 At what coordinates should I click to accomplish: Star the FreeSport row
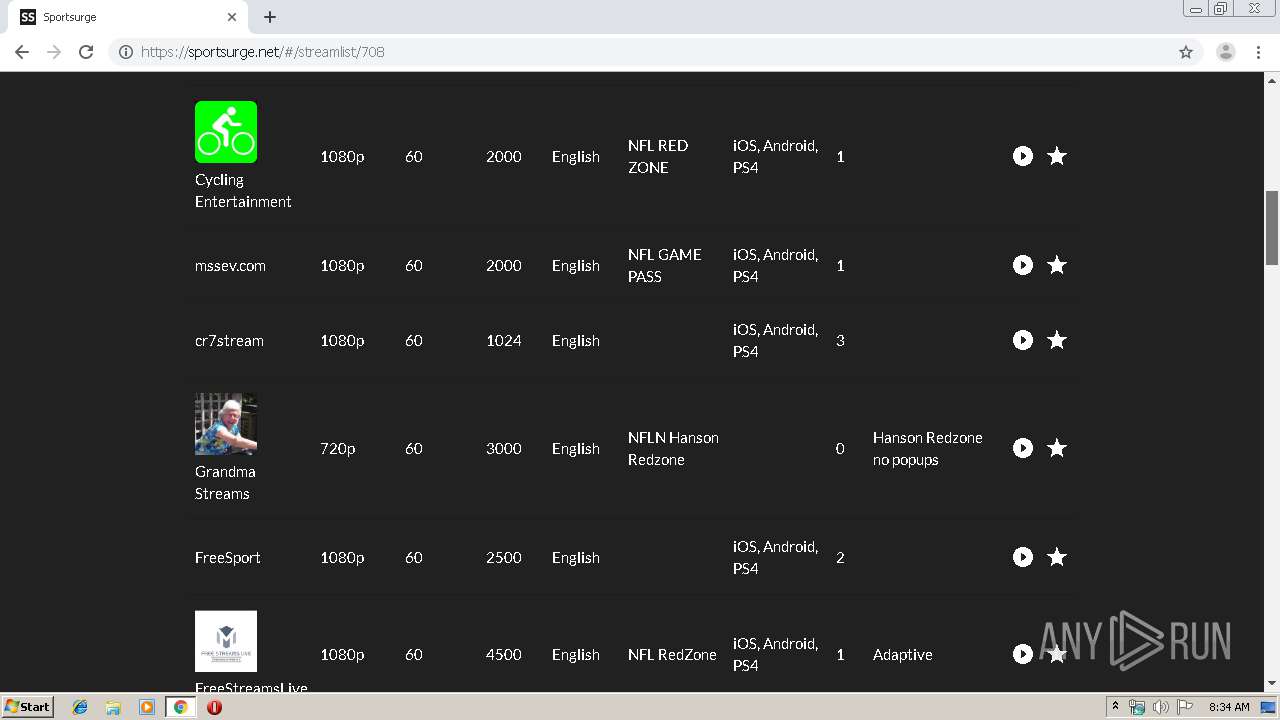1057,557
